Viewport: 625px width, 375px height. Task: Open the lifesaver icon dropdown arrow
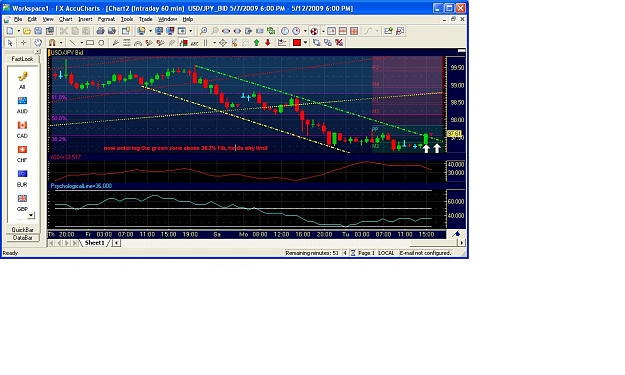[x=323, y=31]
